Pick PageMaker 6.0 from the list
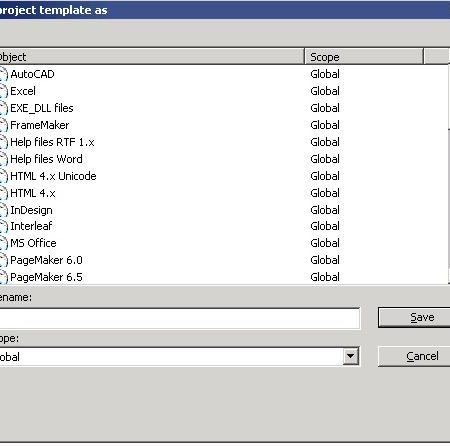The image size is (450, 446). [x=46, y=260]
